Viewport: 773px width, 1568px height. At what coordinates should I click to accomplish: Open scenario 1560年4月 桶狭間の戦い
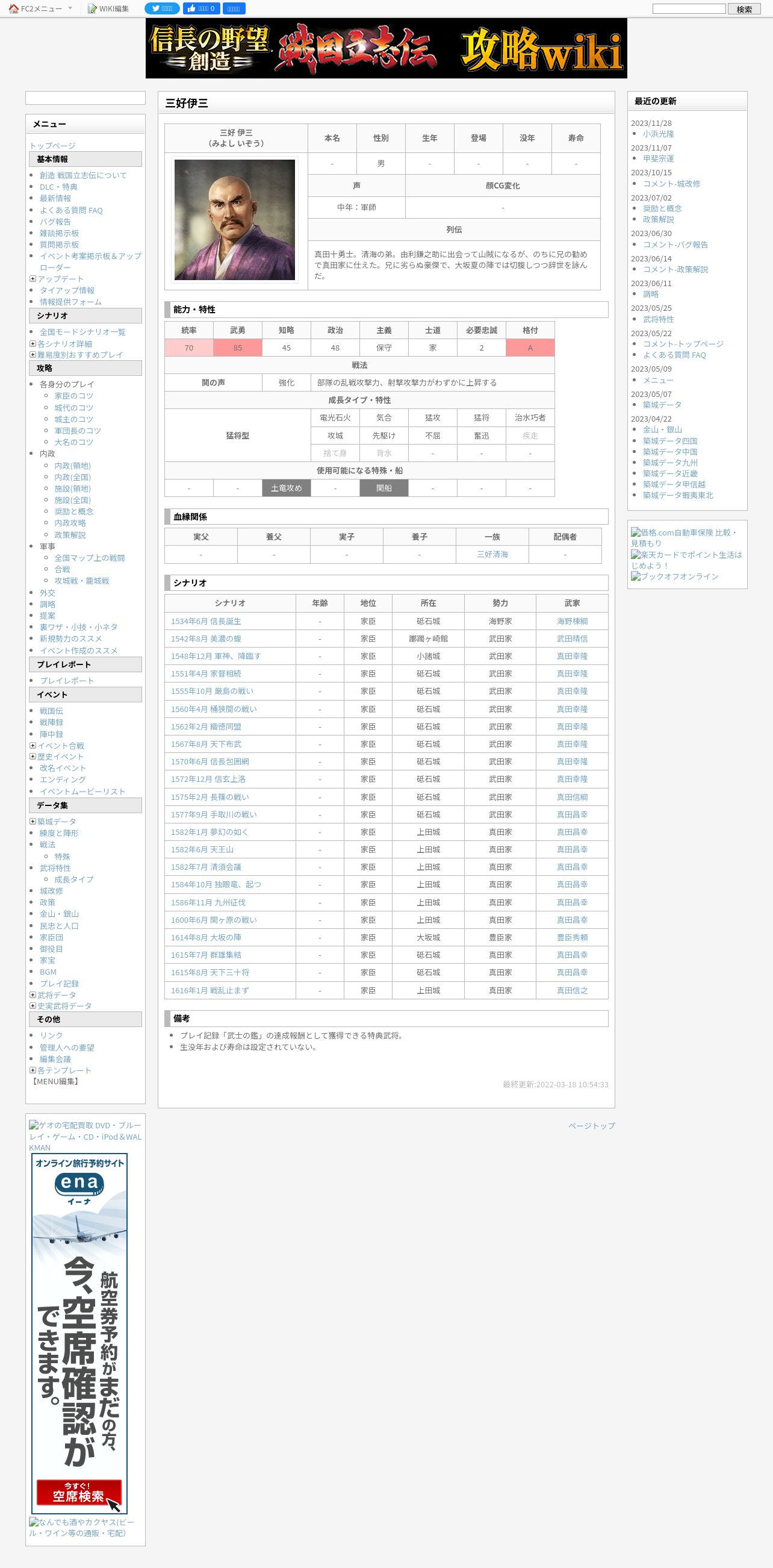[214, 709]
